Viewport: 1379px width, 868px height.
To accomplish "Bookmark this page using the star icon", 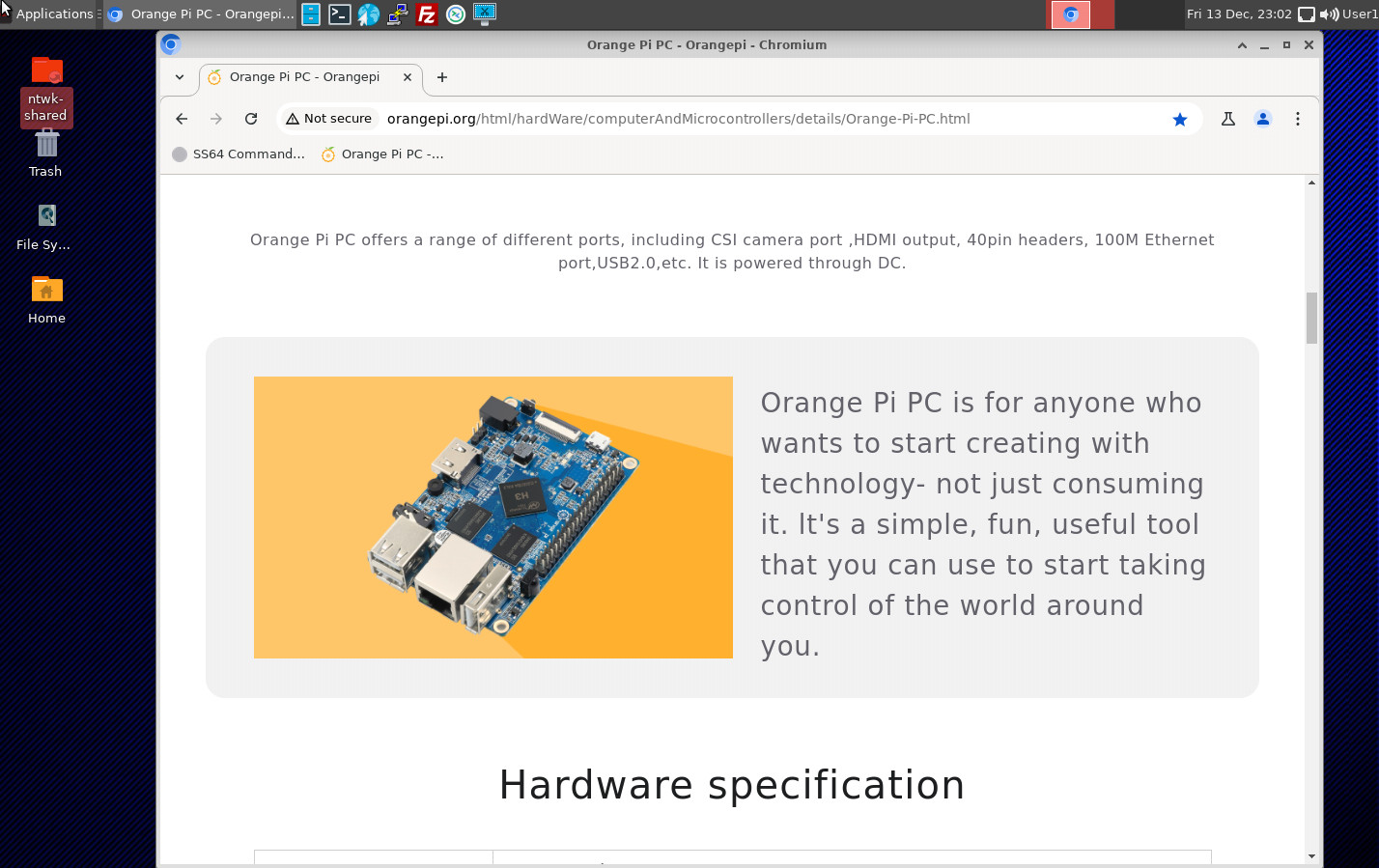I will point(1180,119).
